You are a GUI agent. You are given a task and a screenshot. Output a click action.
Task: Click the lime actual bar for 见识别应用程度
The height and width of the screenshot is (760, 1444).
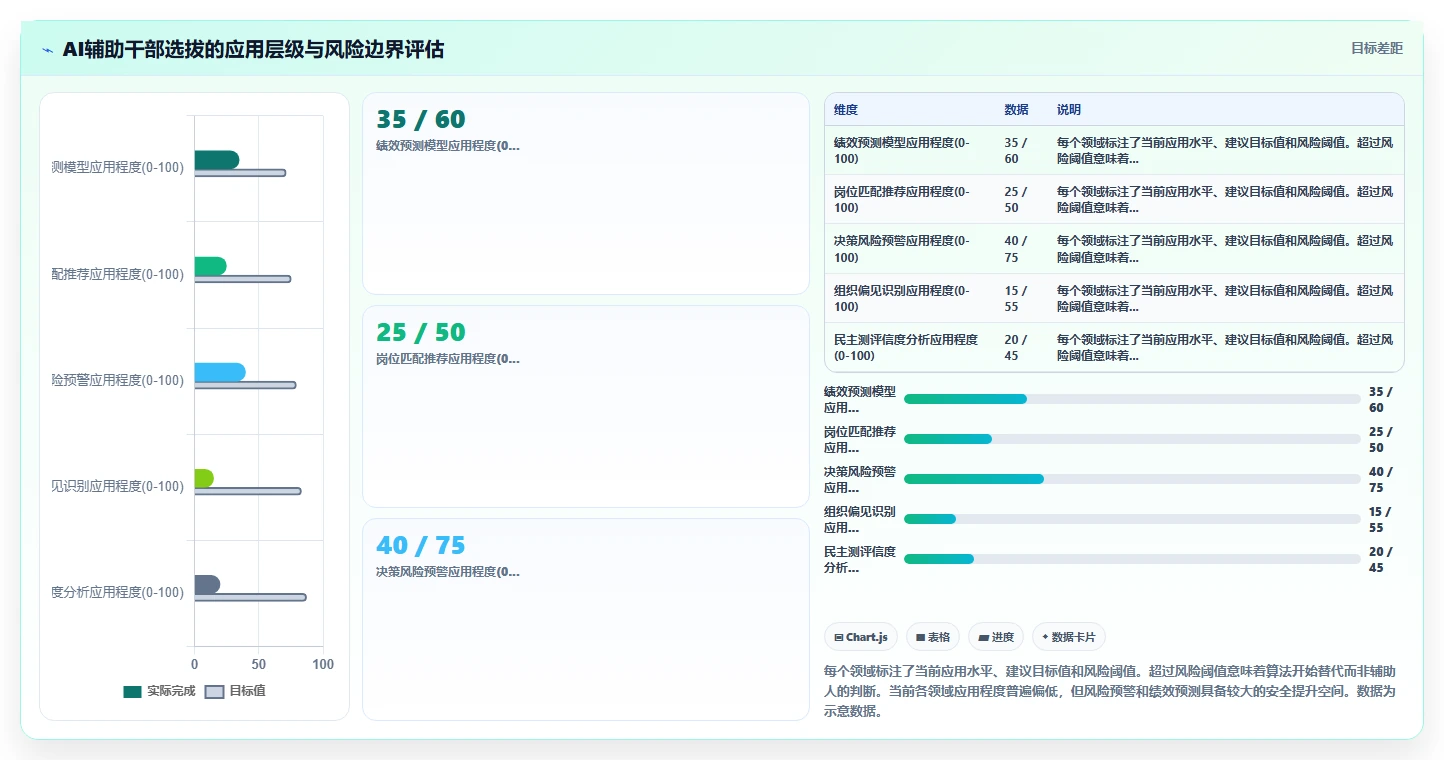[204, 478]
